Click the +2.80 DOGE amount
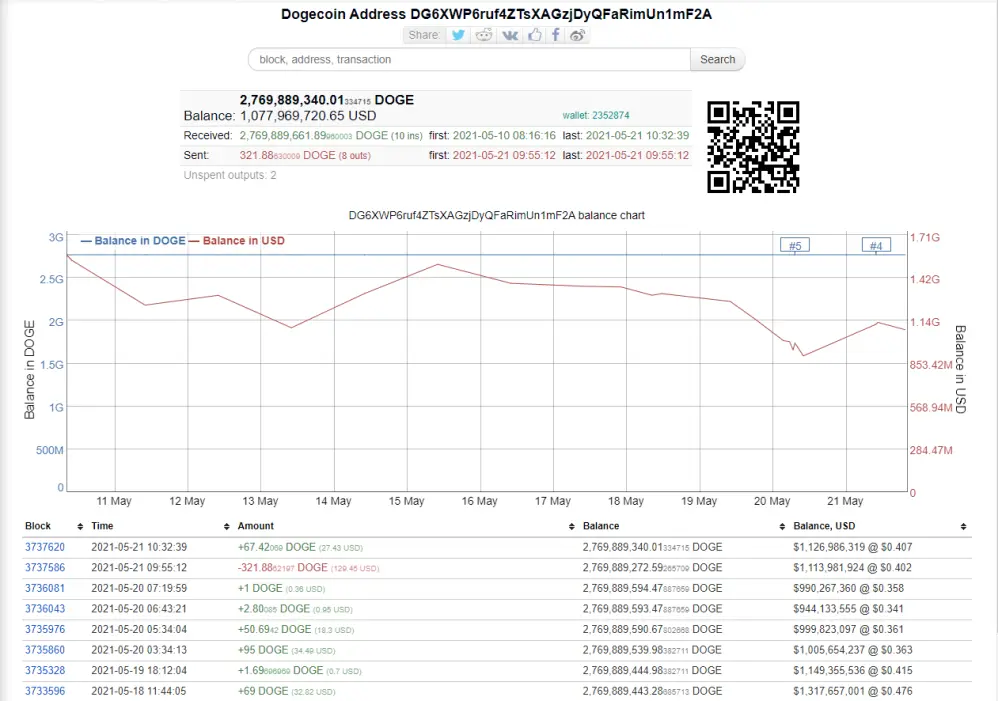 click(274, 609)
